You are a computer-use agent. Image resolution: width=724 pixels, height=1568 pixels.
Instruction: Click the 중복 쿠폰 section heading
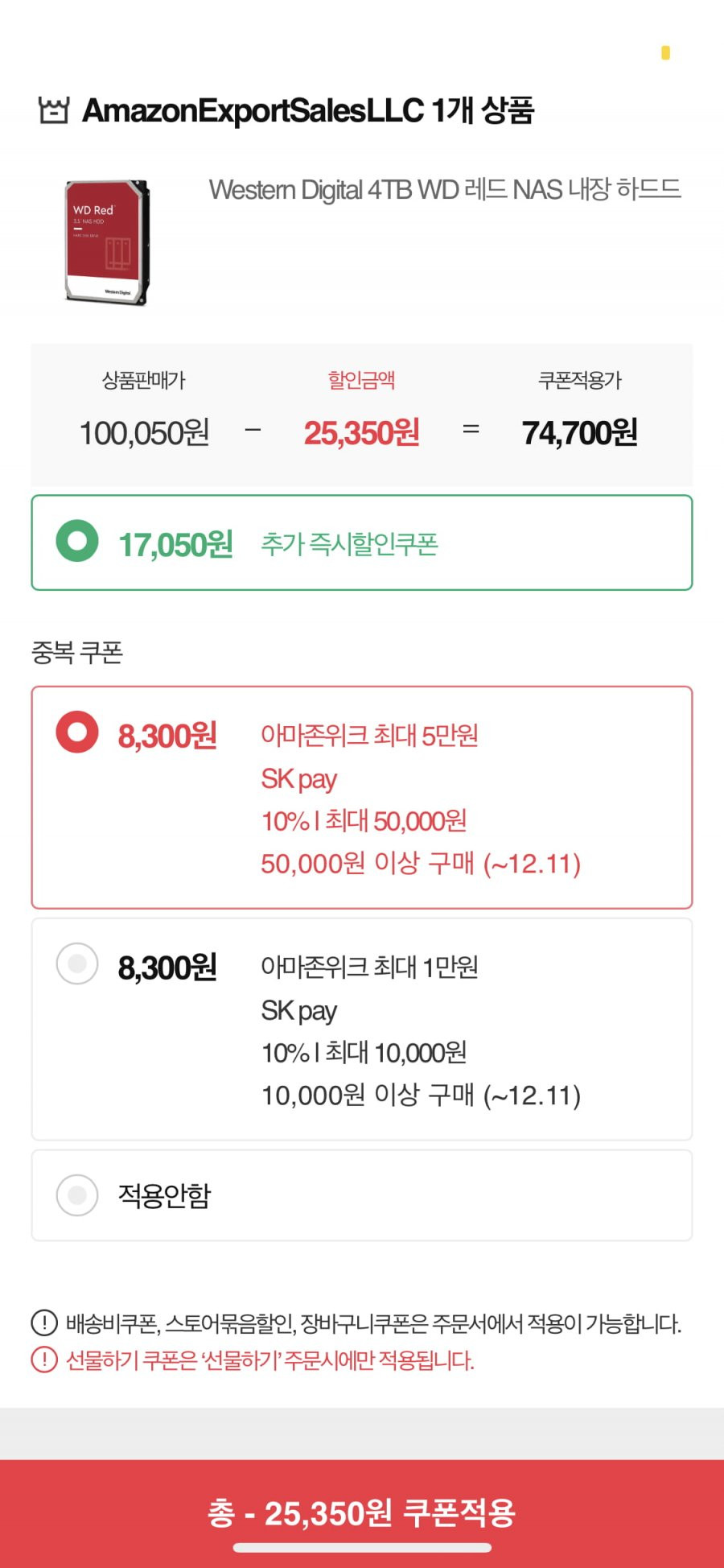tap(76, 652)
